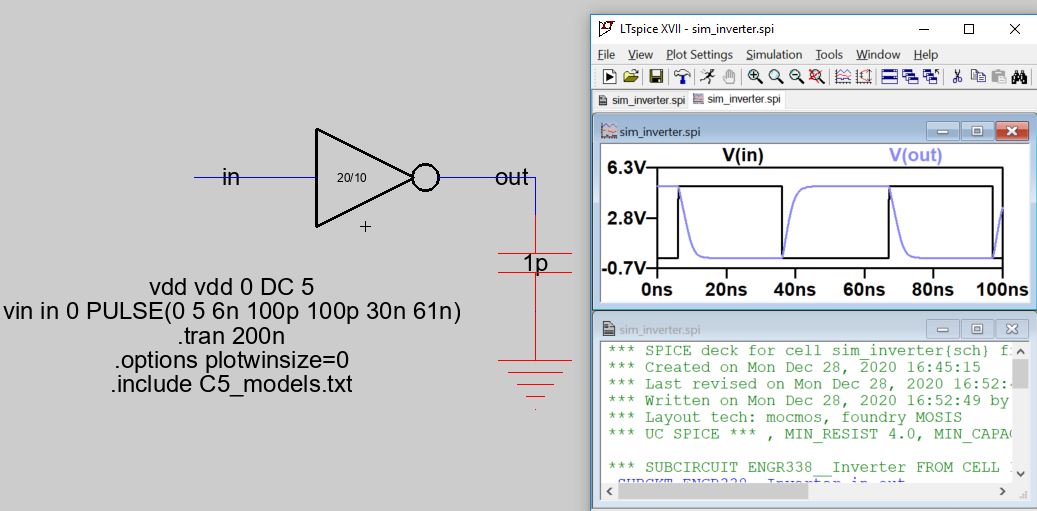Click the -0.7V vertical axis label
The height and width of the screenshot is (511, 1037).
click(x=624, y=268)
